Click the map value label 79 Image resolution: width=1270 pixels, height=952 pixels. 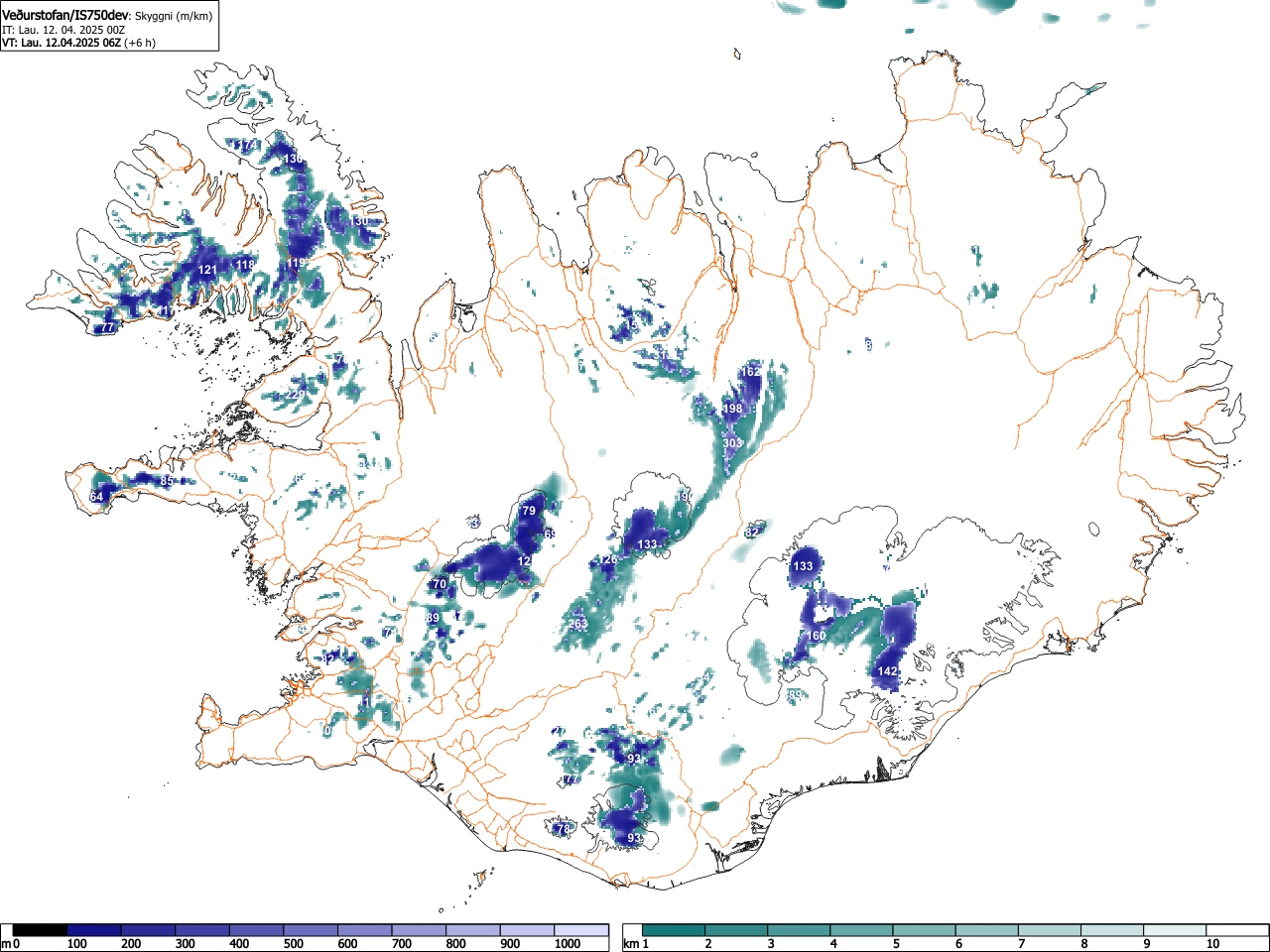point(529,511)
